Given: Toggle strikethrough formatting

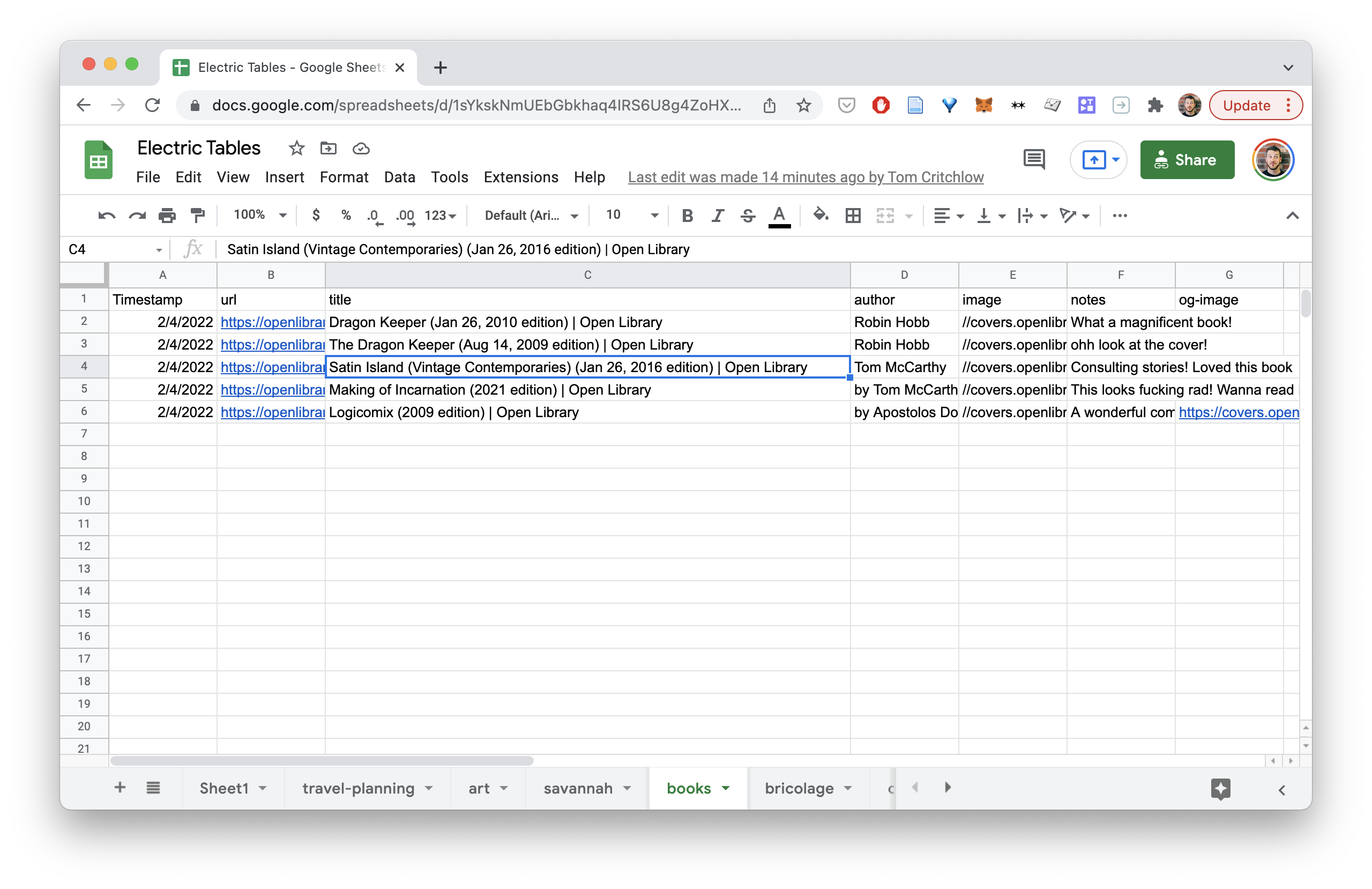Looking at the screenshot, I should coord(748,216).
